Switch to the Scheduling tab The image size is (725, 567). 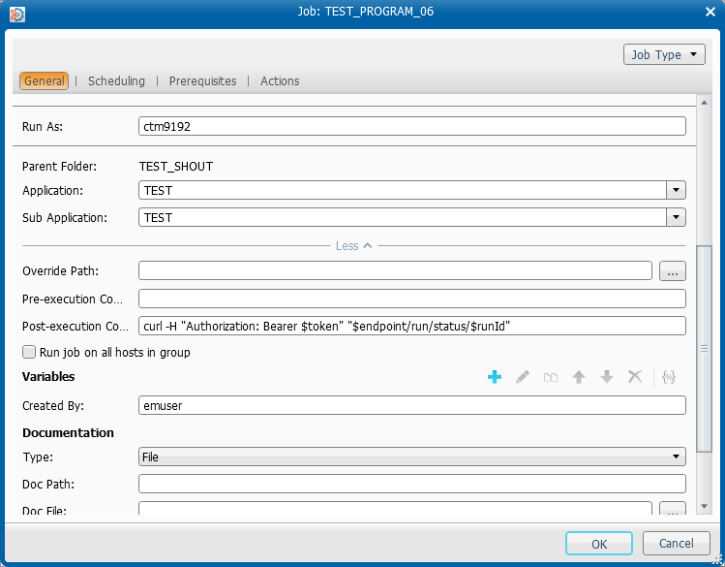[x=116, y=81]
